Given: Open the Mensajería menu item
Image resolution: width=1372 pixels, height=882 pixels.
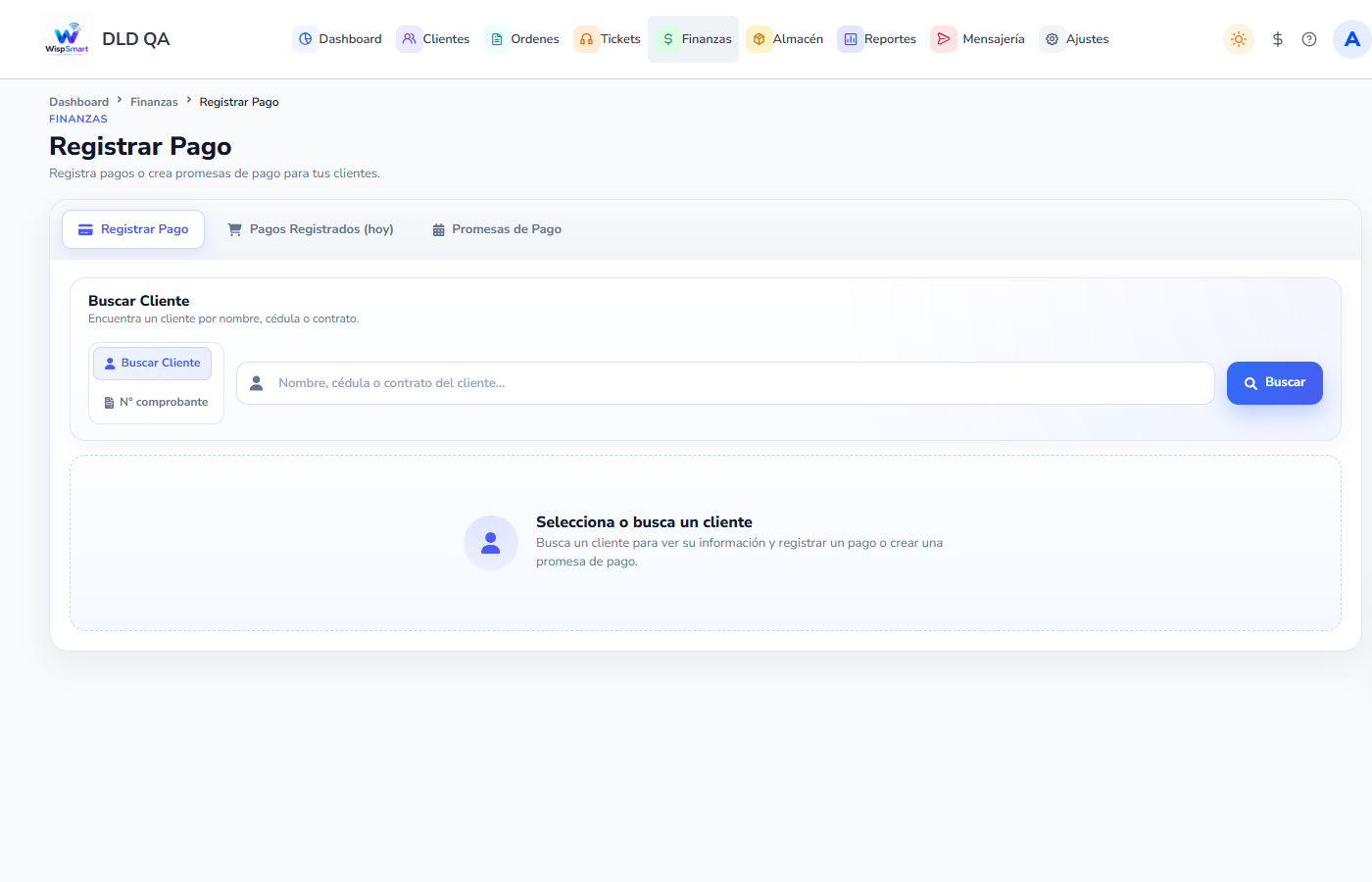Looking at the screenshot, I should [x=978, y=39].
